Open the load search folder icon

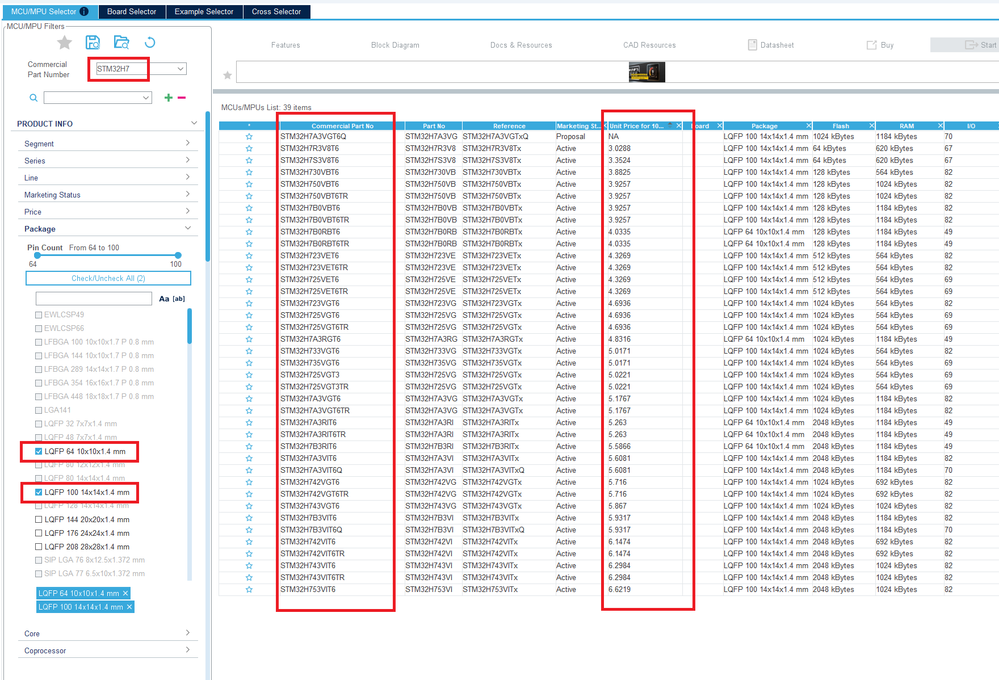click(121, 43)
